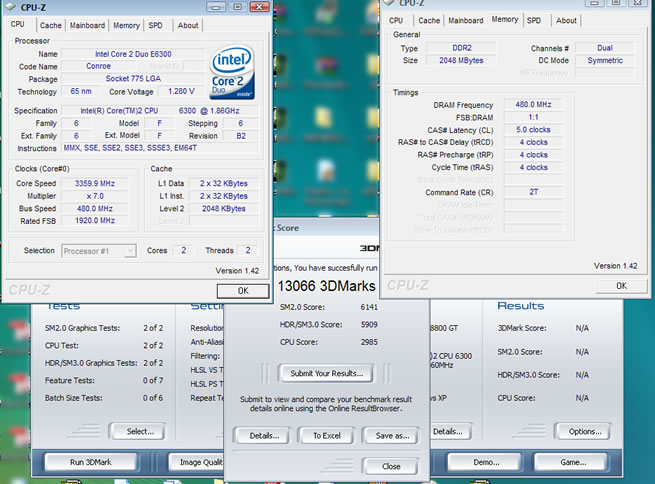
Task: Start the benchmark with Run 3DMark
Action: [91, 463]
